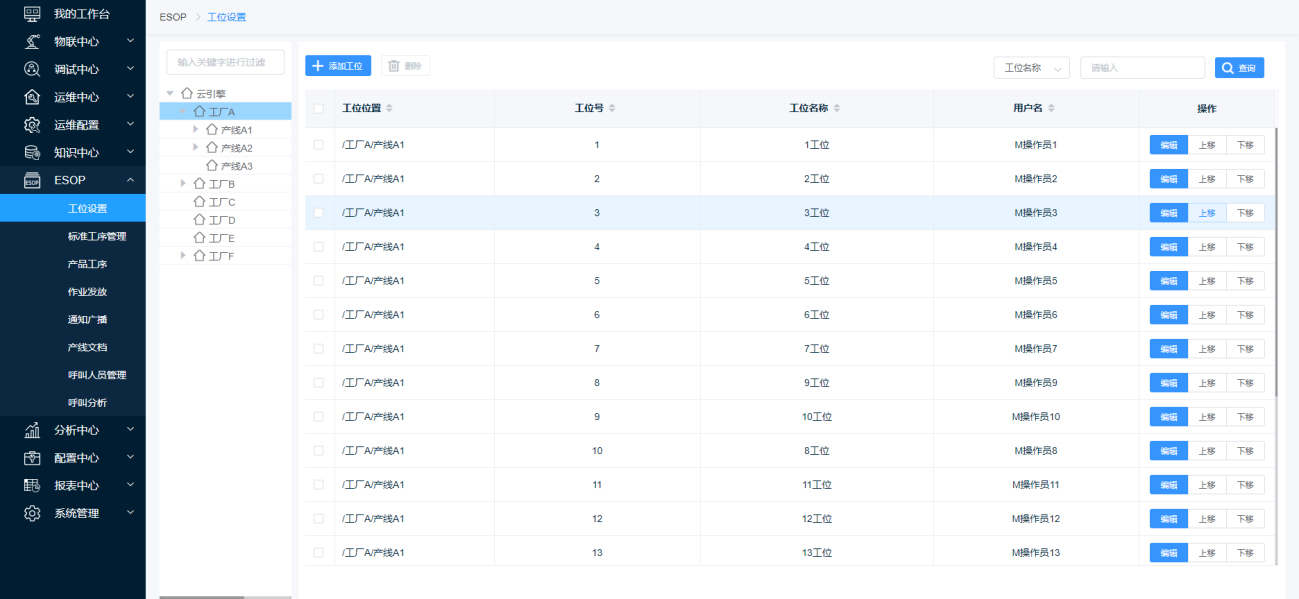Check the row checkbox for 5工位
This screenshot has height=599, width=1299.
[319, 281]
